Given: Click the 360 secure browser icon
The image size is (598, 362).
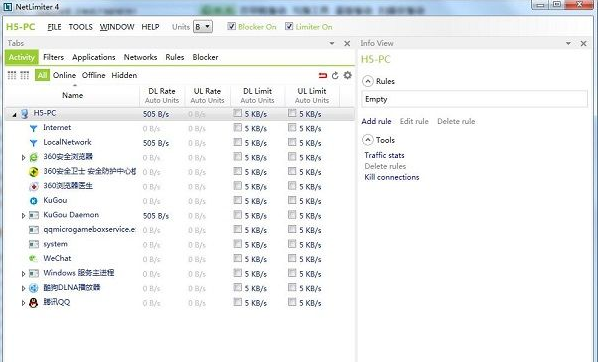Looking at the screenshot, I should (34, 157).
